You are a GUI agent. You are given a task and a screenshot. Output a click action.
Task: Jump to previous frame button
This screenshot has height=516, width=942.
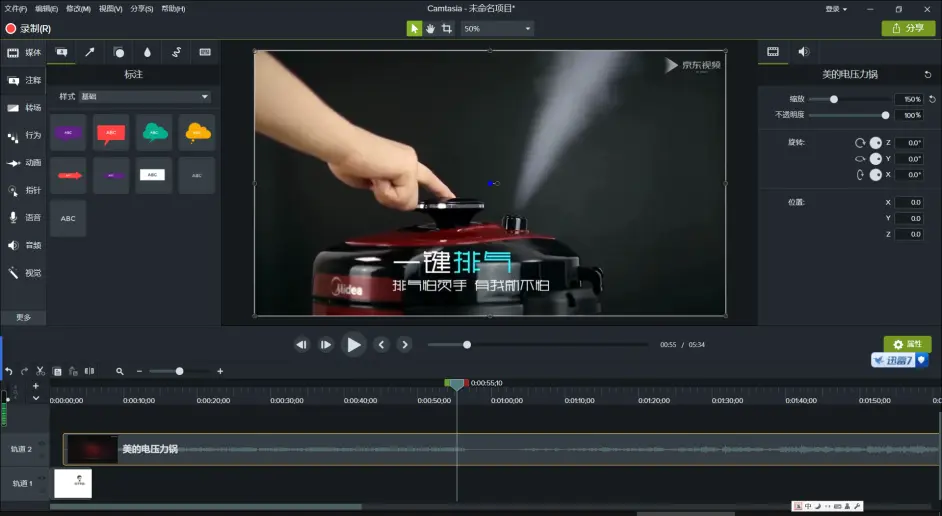[302, 345]
